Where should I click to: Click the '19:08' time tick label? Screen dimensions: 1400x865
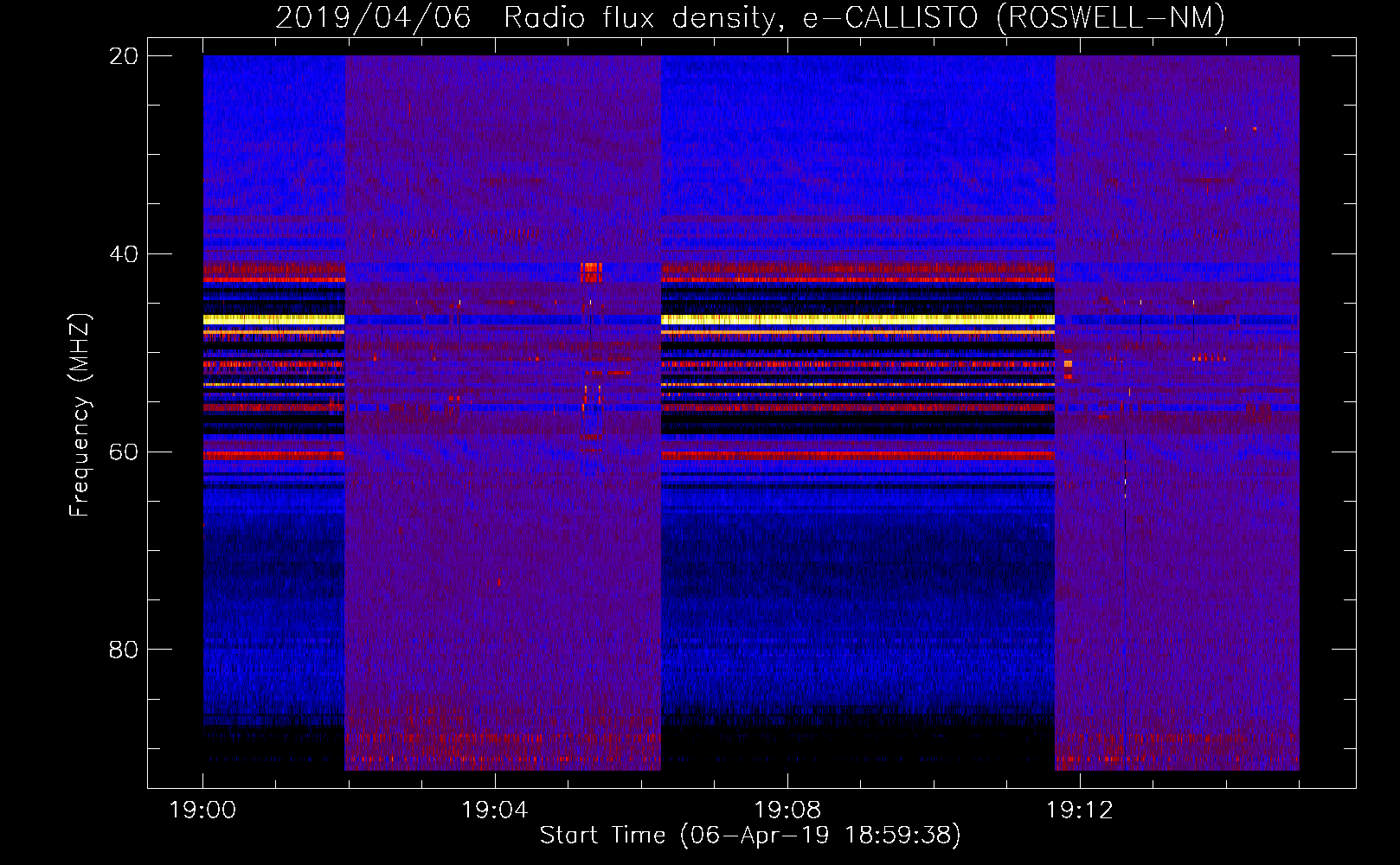coord(787,811)
